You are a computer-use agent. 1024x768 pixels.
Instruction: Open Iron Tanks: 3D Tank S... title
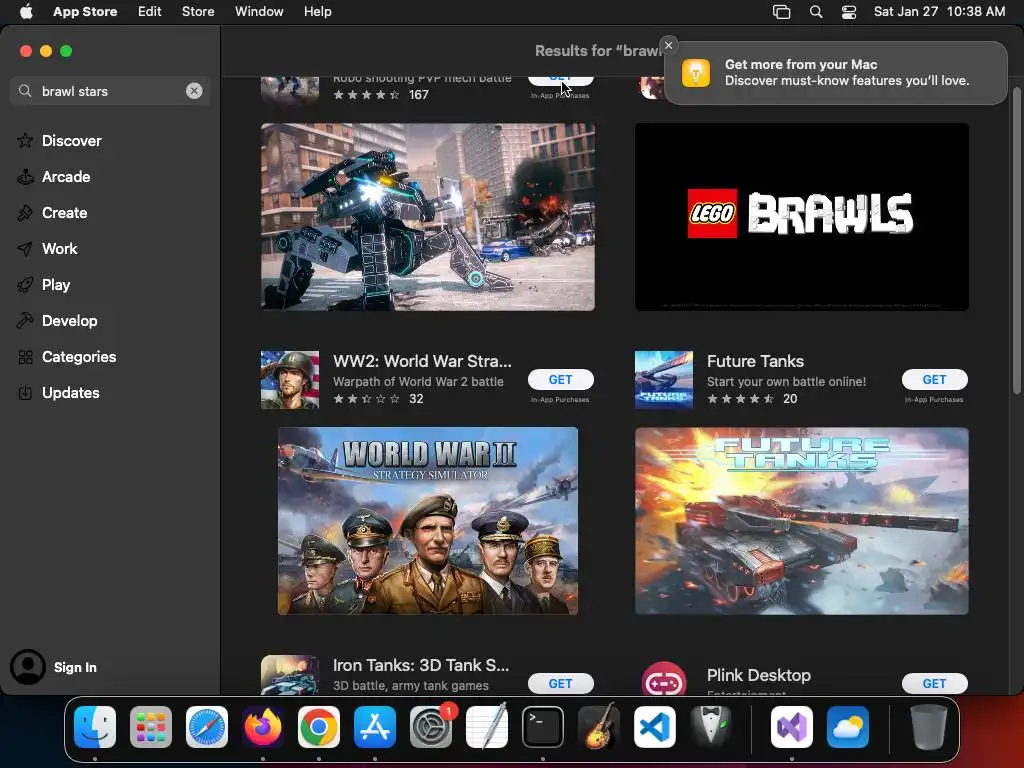(421, 665)
